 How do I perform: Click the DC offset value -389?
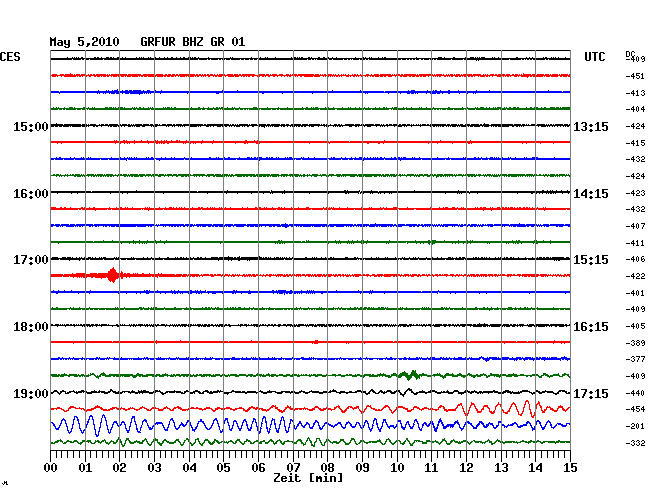[x=635, y=343]
